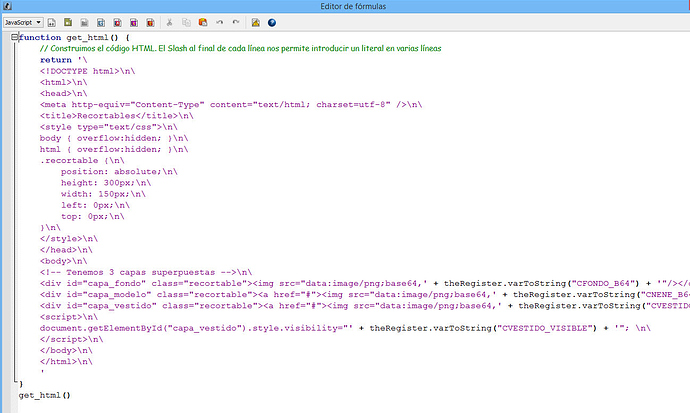Click the capa_vestido div line
The image size is (690, 413).
pos(365,306)
